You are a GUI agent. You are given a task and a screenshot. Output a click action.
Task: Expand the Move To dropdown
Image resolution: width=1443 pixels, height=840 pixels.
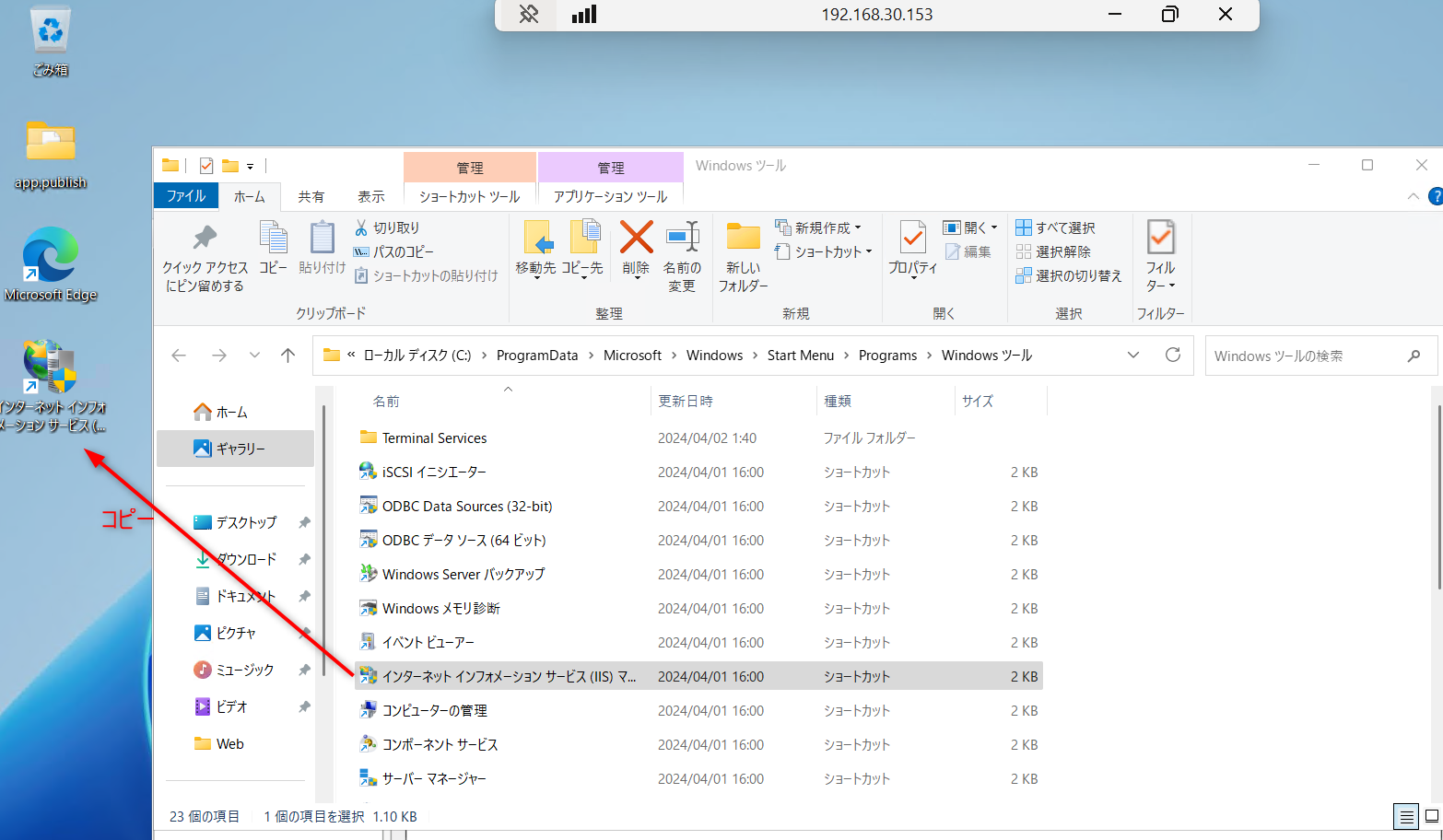click(536, 276)
